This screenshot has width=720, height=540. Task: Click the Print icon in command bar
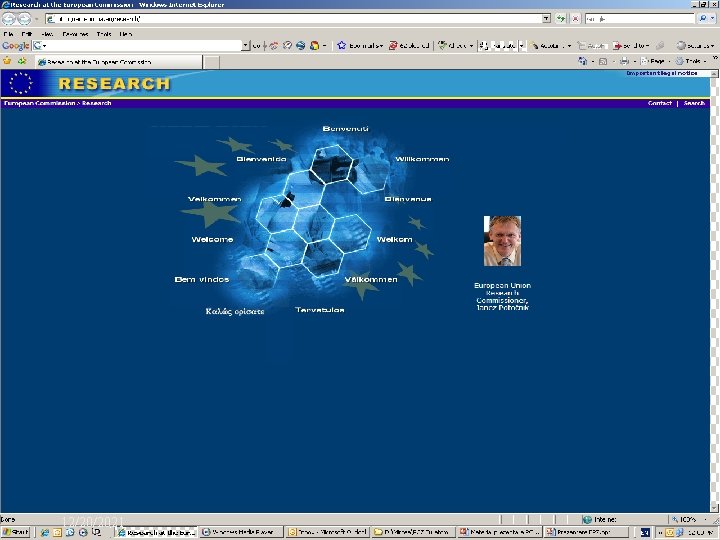point(624,61)
